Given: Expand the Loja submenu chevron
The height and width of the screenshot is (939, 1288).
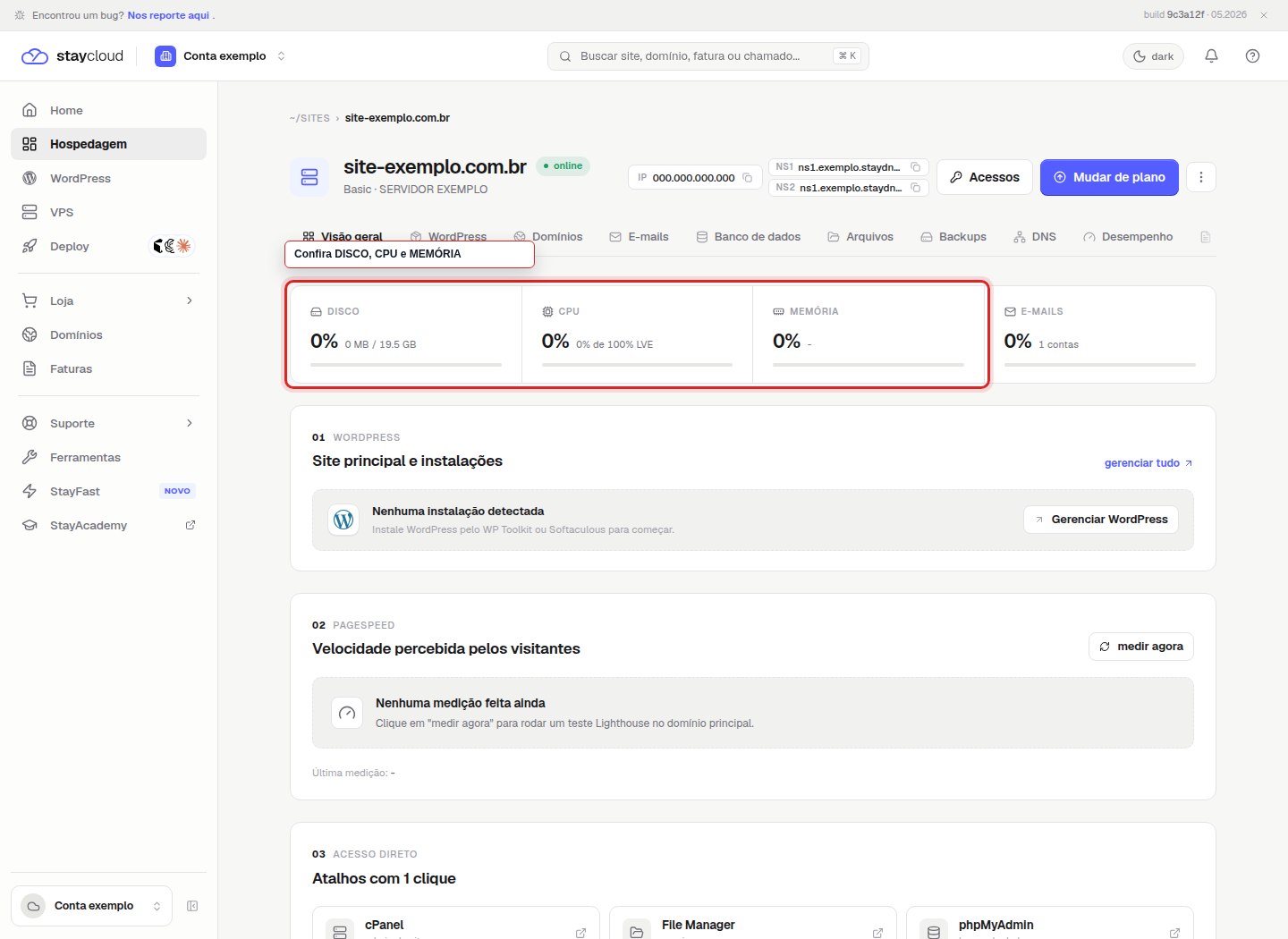Looking at the screenshot, I should [x=189, y=300].
